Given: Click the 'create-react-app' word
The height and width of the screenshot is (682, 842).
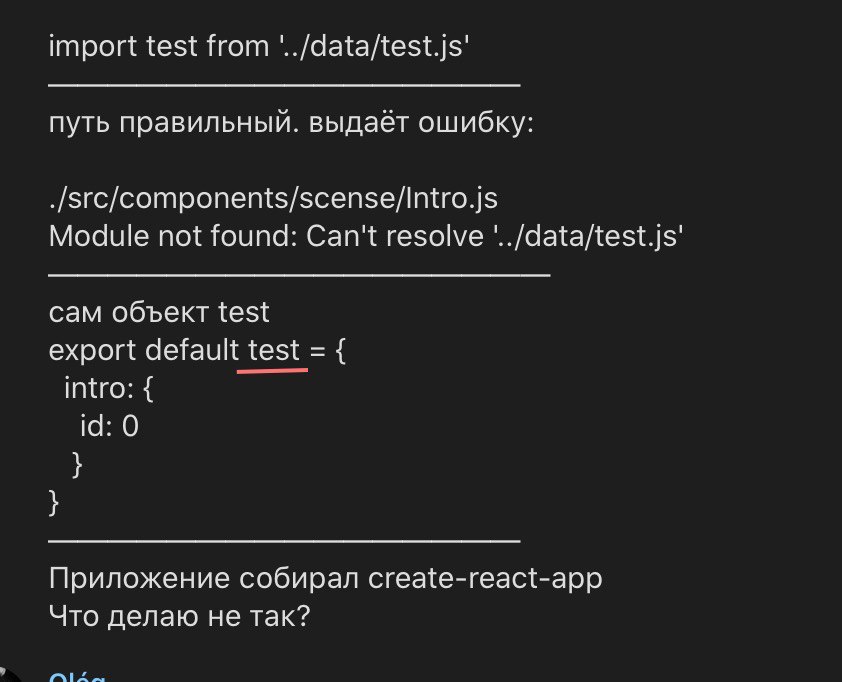Looking at the screenshot, I should 486,579.
